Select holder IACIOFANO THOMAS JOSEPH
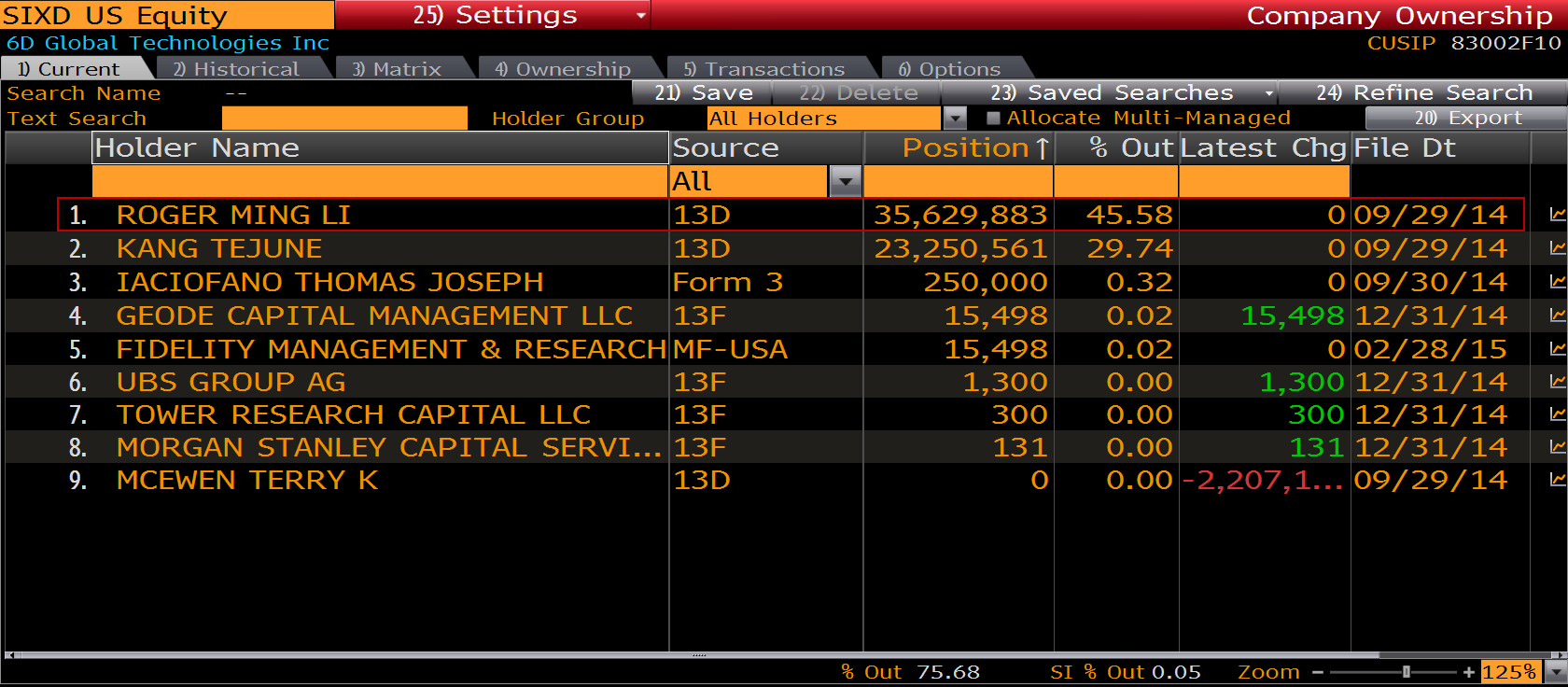This screenshot has height=687, width=1568. (x=329, y=282)
